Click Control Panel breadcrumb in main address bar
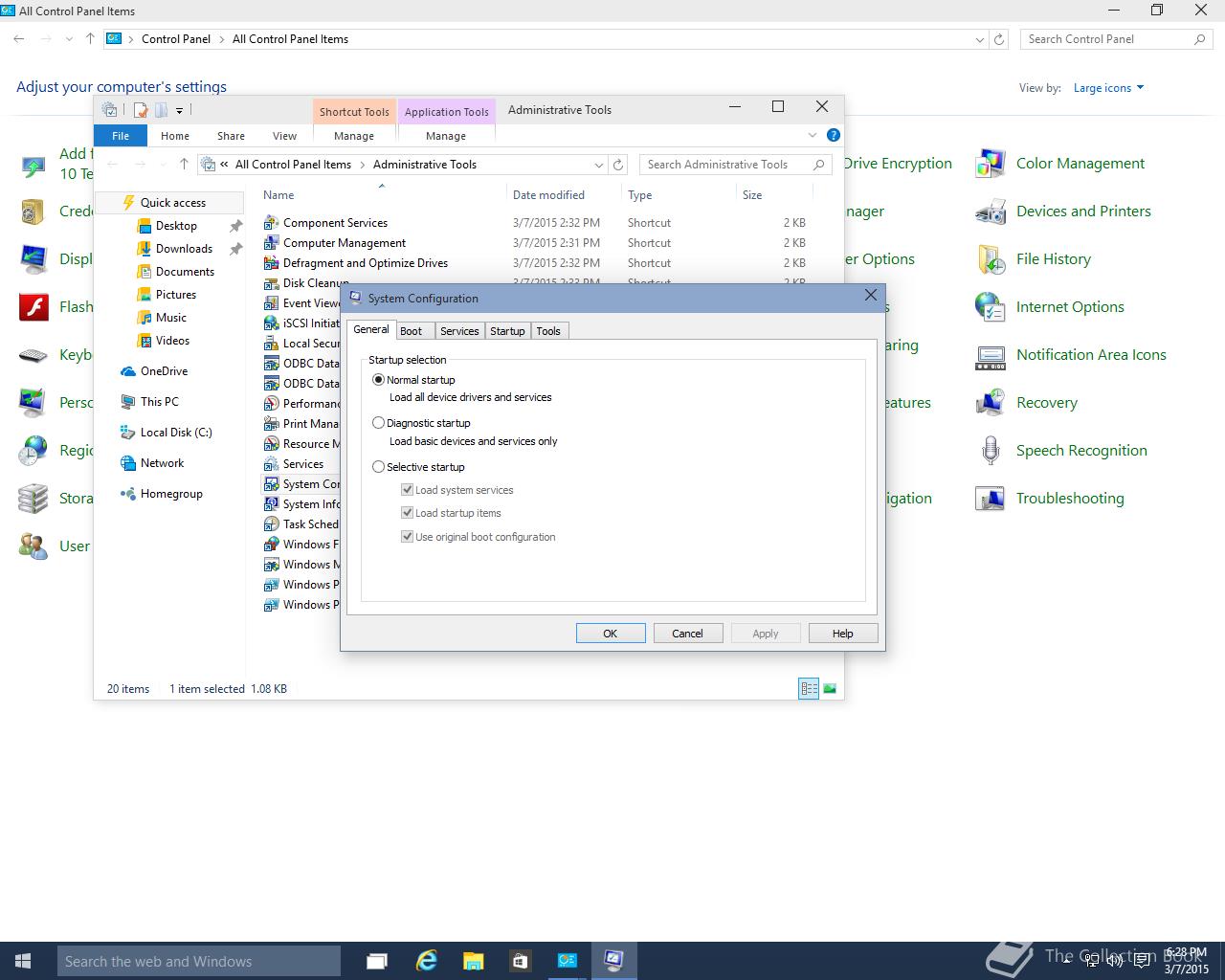1225x980 pixels. click(x=176, y=39)
